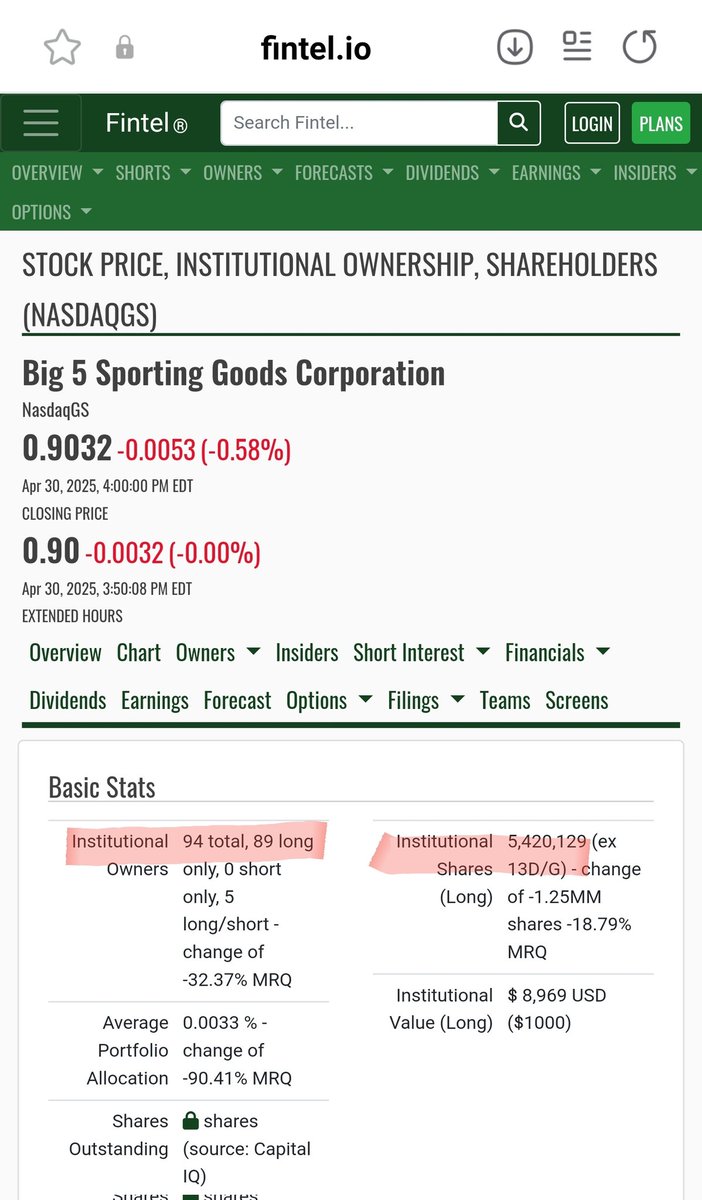The image size is (702, 1200).
Task: Go to the Earnings tab below the stock price
Action: [155, 701]
